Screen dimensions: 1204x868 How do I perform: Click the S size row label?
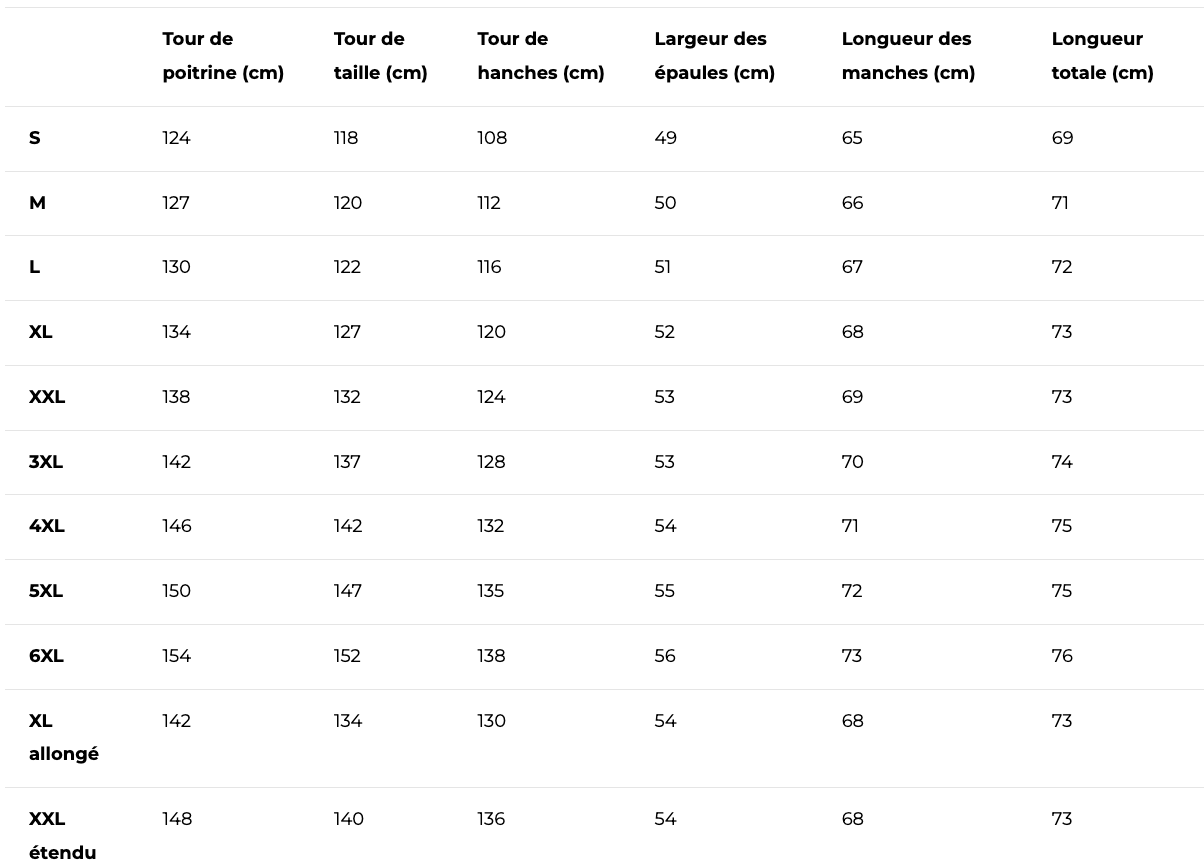pos(35,138)
